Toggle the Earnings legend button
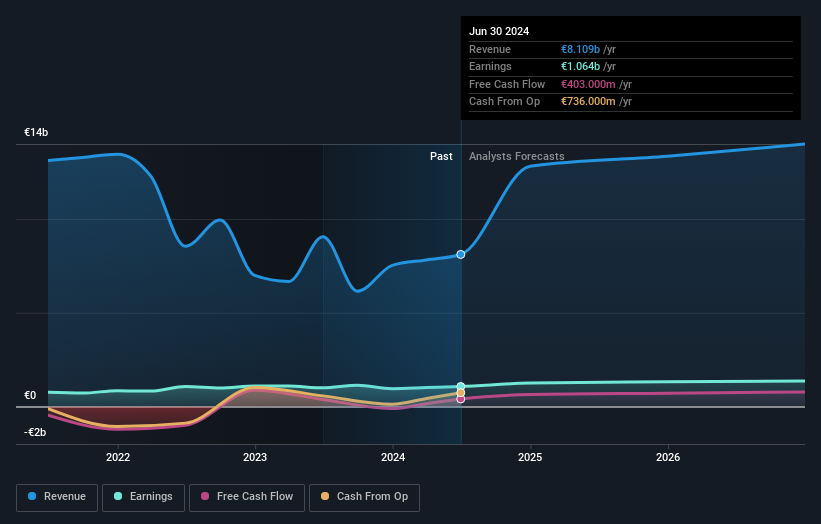The image size is (821, 524). tap(143, 497)
